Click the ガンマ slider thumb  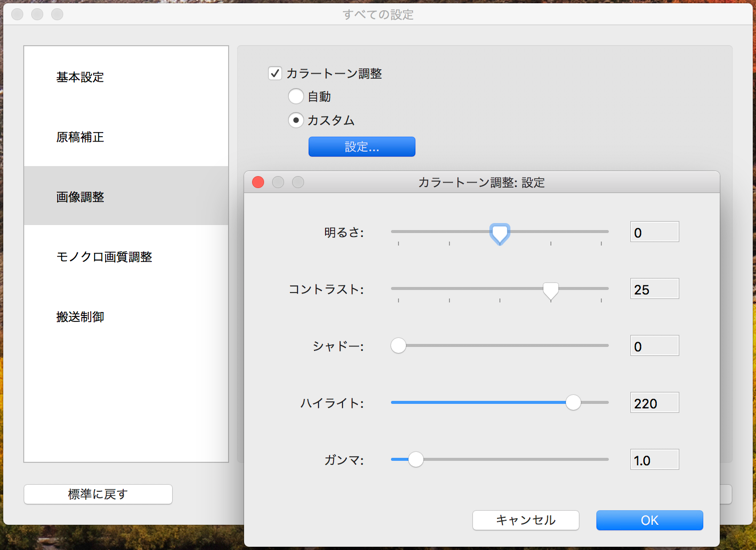pyautogui.click(x=416, y=459)
